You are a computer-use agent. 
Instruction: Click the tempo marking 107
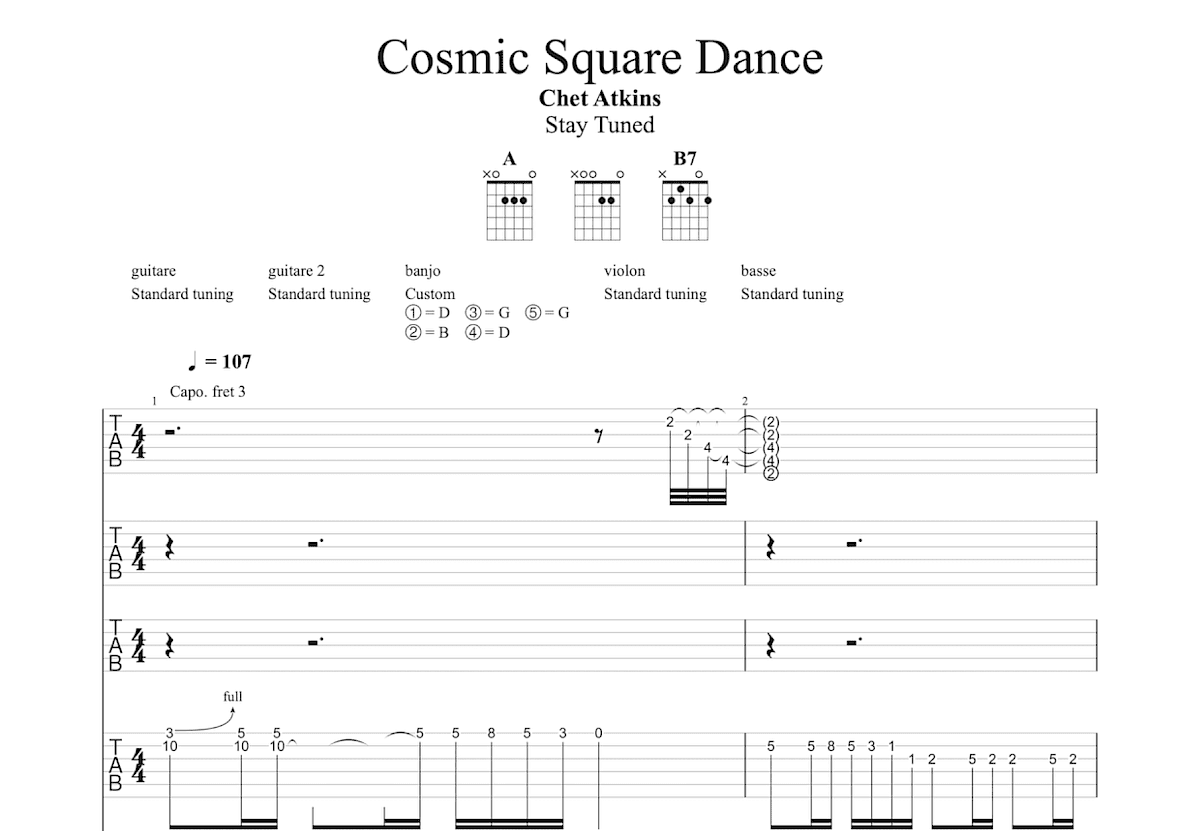pyautogui.click(x=218, y=362)
